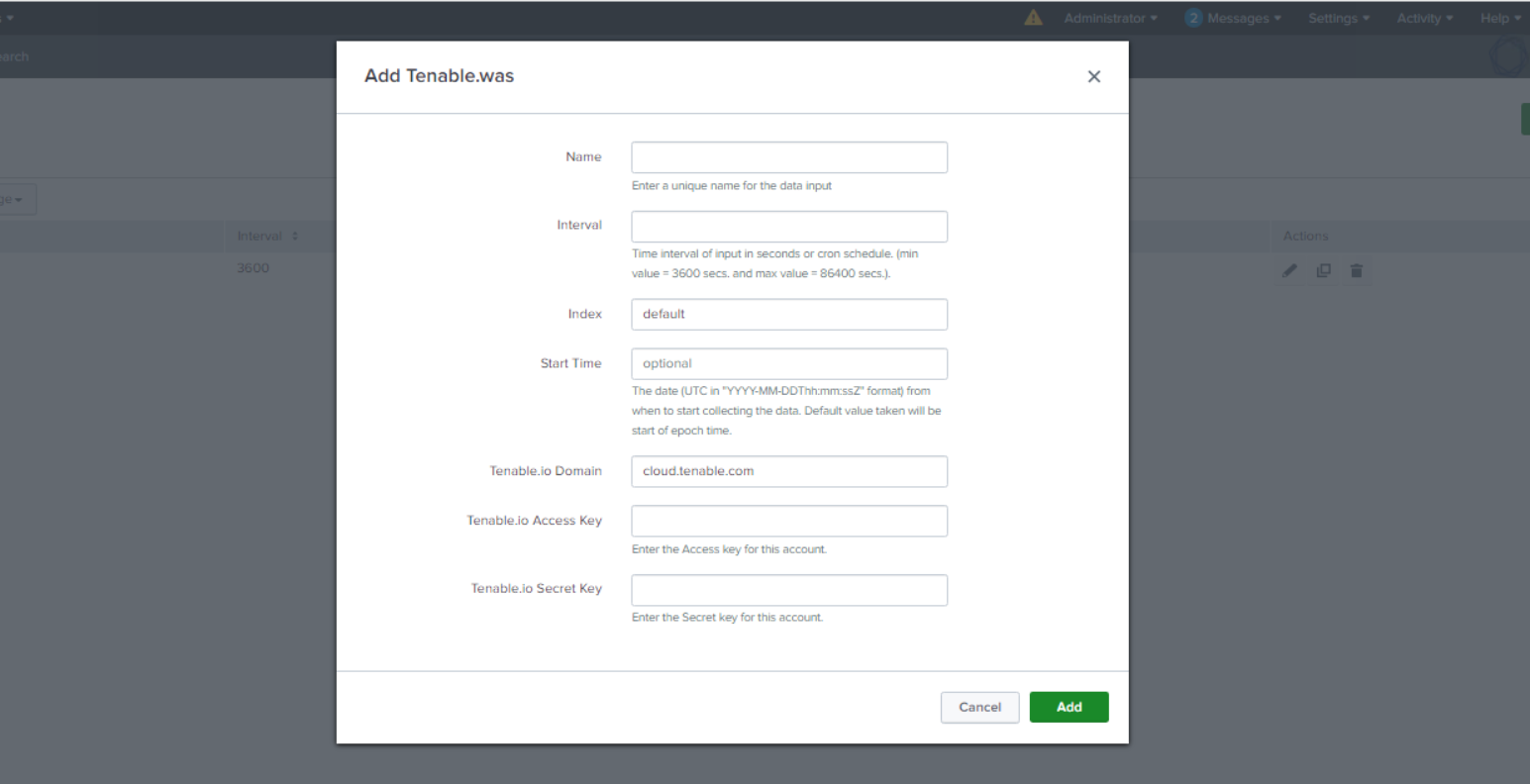Open the Administrator menu
This screenshot has width=1530, height=784.
[x=1110, y=18]
